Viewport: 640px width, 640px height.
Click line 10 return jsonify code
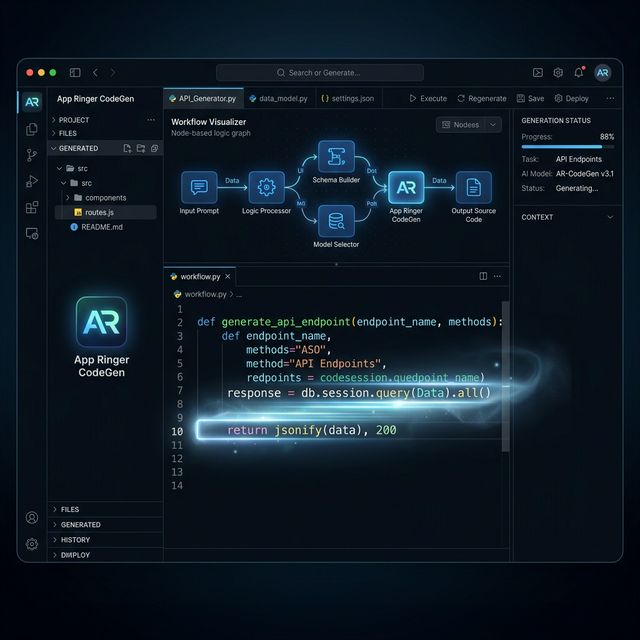[x=312, y=430]
